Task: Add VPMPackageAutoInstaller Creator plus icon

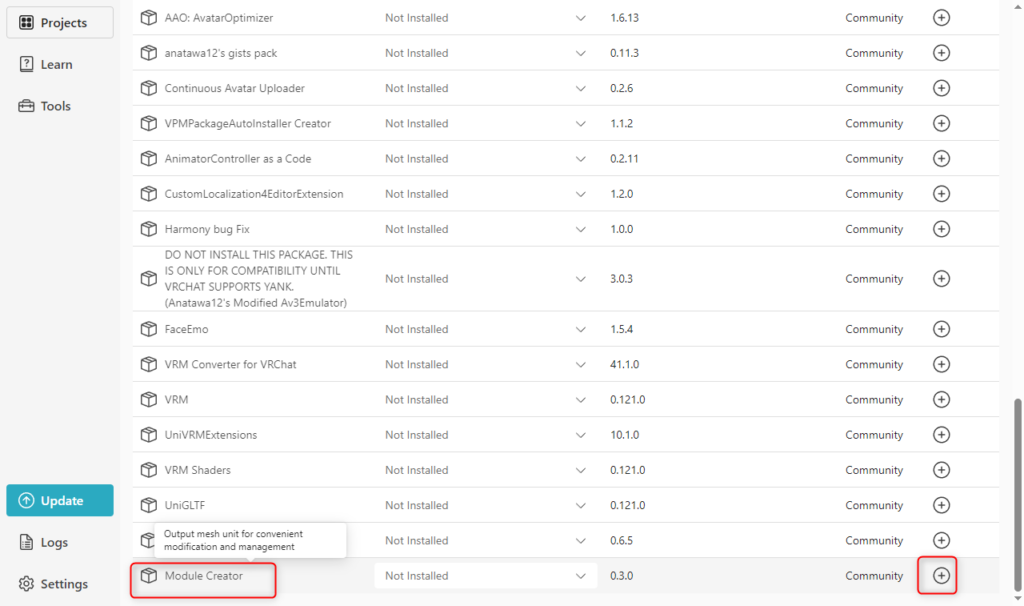Action: pyautogui.click(x=941, y=123)
